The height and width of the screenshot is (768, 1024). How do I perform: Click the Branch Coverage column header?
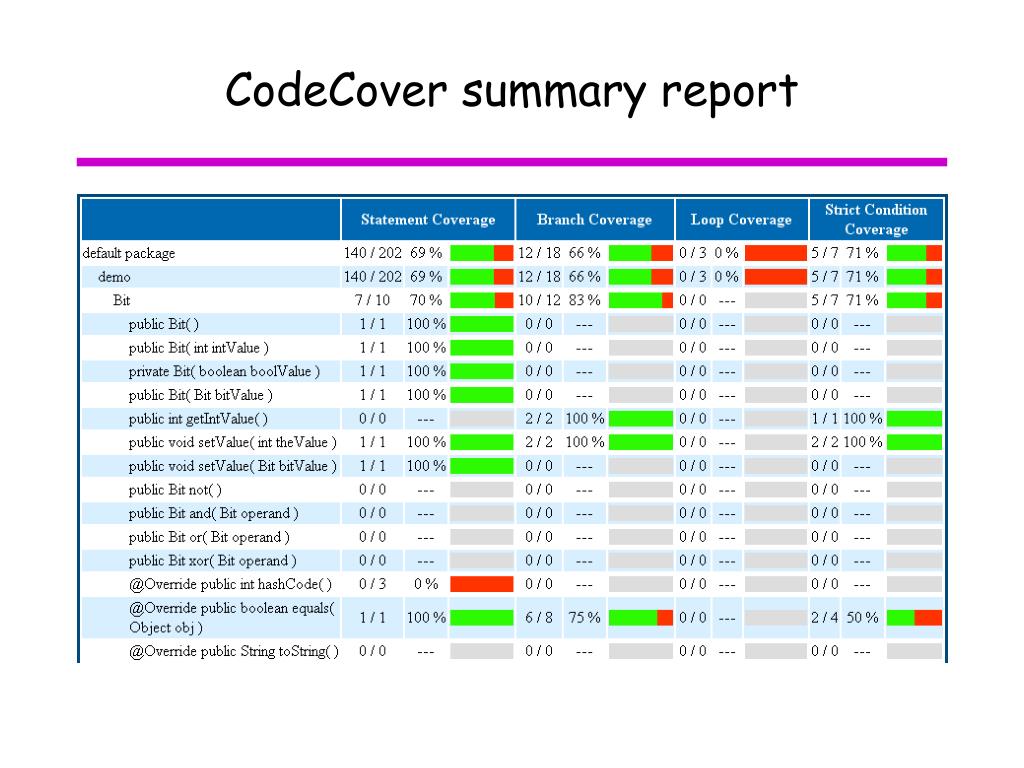pyautogui.click(x=594, y=219)
